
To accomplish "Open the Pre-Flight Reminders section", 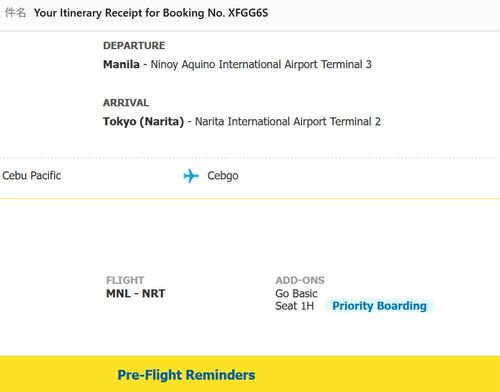I will click(186, 375).
